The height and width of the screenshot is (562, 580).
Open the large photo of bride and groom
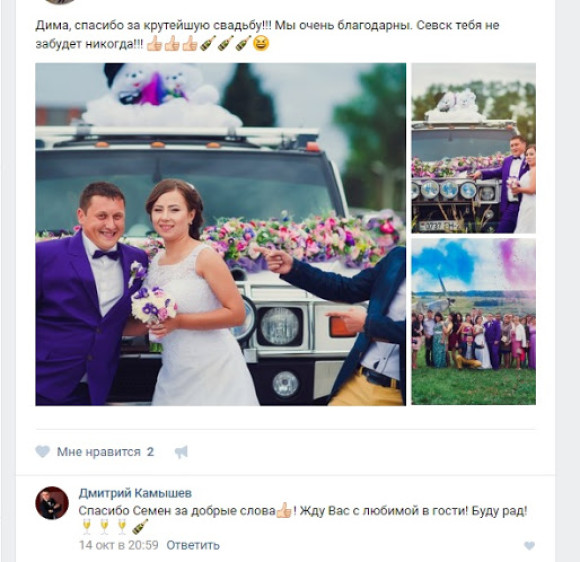220,234
